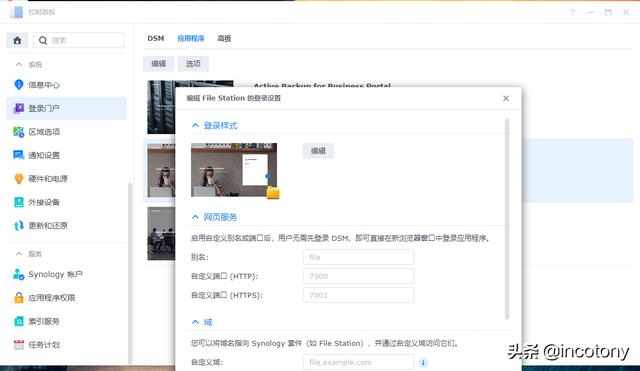This screenshot has width=640, height=371.
Task: Select 登录门户 login portal icon
Action: click(x=19, y=108)
